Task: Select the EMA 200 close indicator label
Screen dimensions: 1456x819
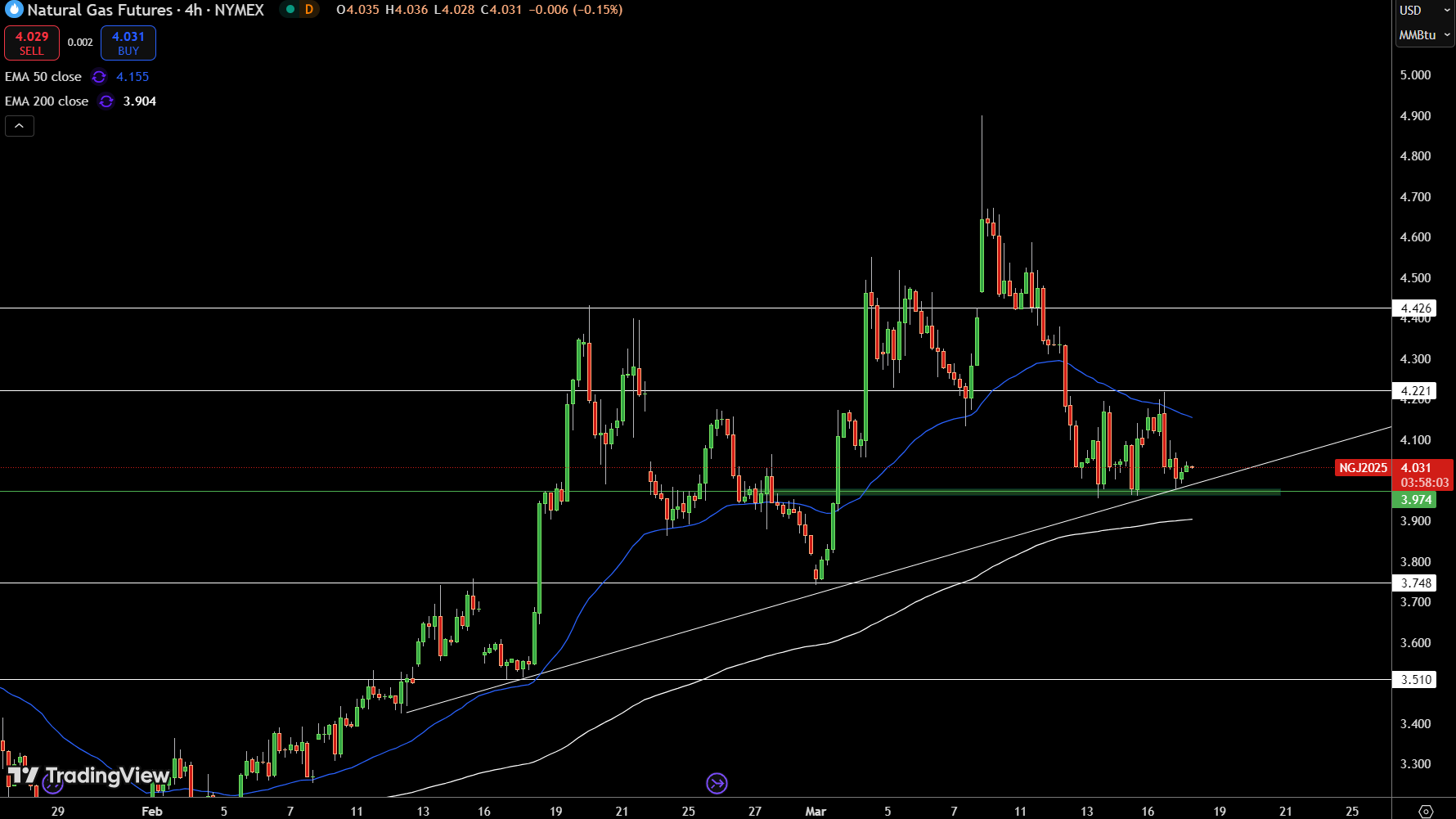Action: click(47, 101)
